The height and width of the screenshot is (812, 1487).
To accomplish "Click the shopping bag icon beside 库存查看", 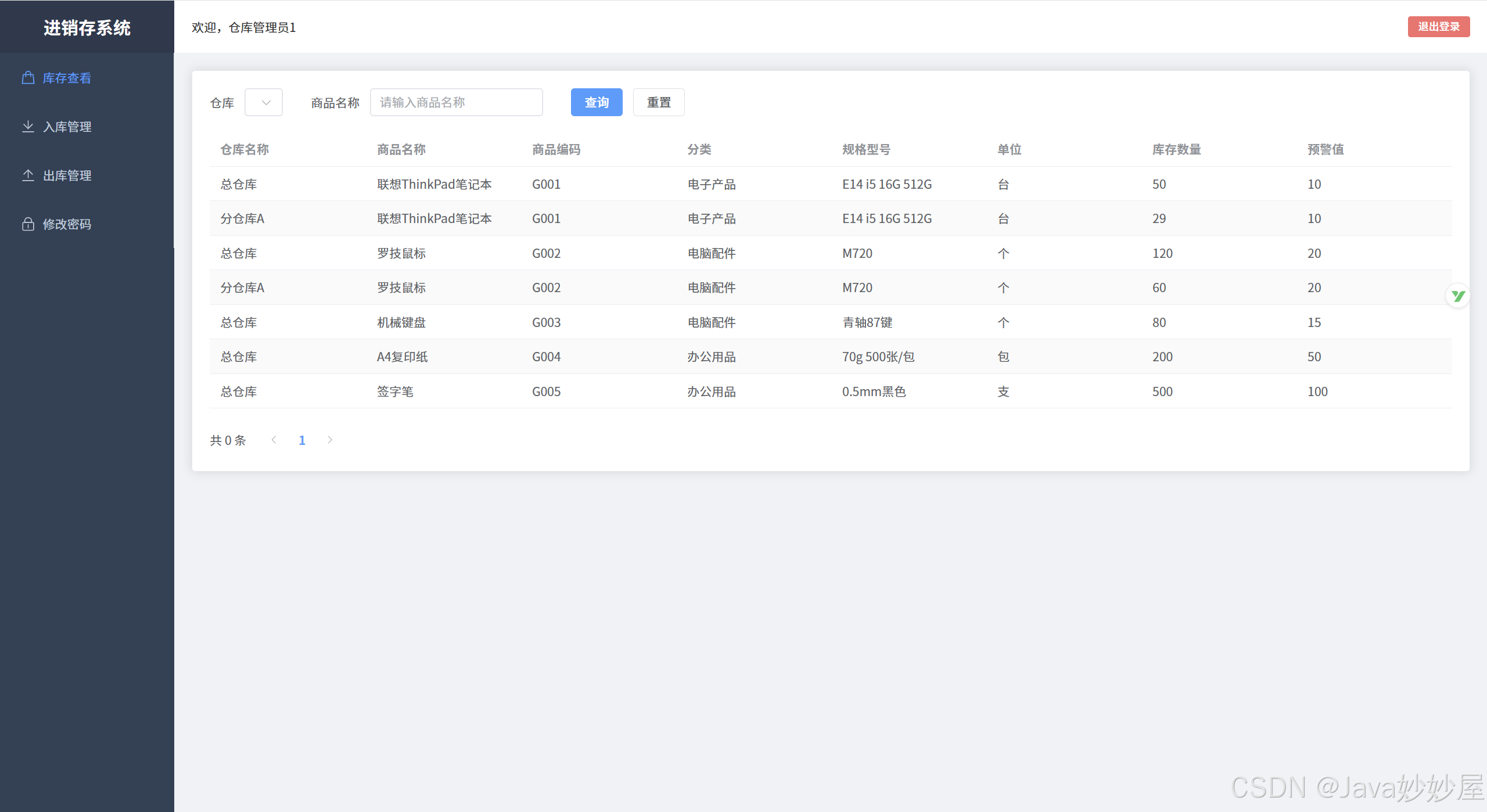I will point(28,78).
